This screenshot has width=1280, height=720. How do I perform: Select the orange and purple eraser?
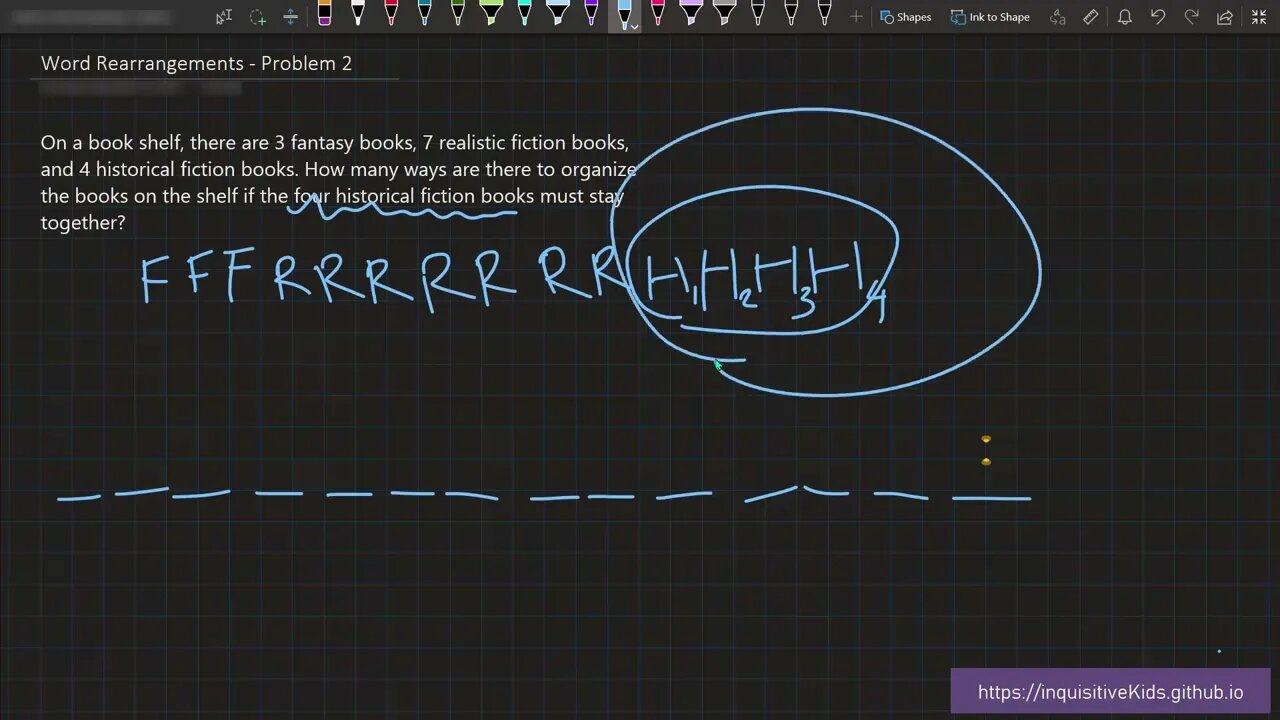point(324,15)
